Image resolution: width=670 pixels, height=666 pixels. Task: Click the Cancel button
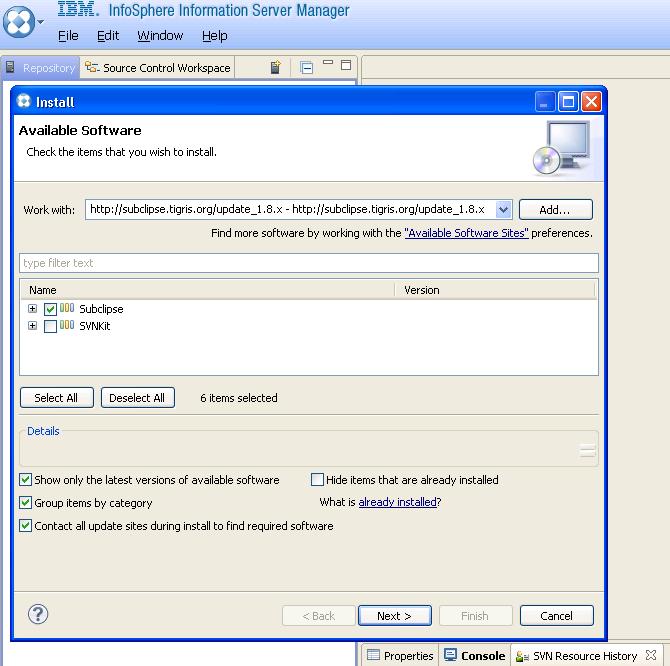pyautogui.click(x=556, y=616)
